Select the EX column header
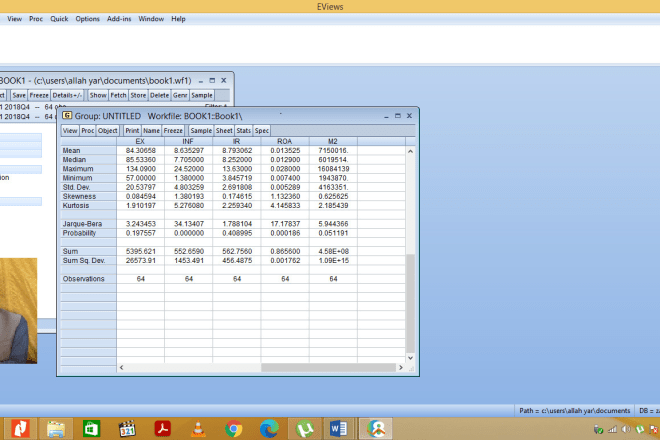Viewport: 660px width, 440px height. click(x=140, y=141)
